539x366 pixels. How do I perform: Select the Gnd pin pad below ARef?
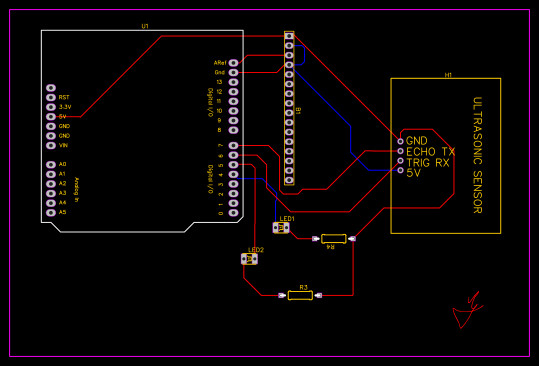tap(233, 72)
